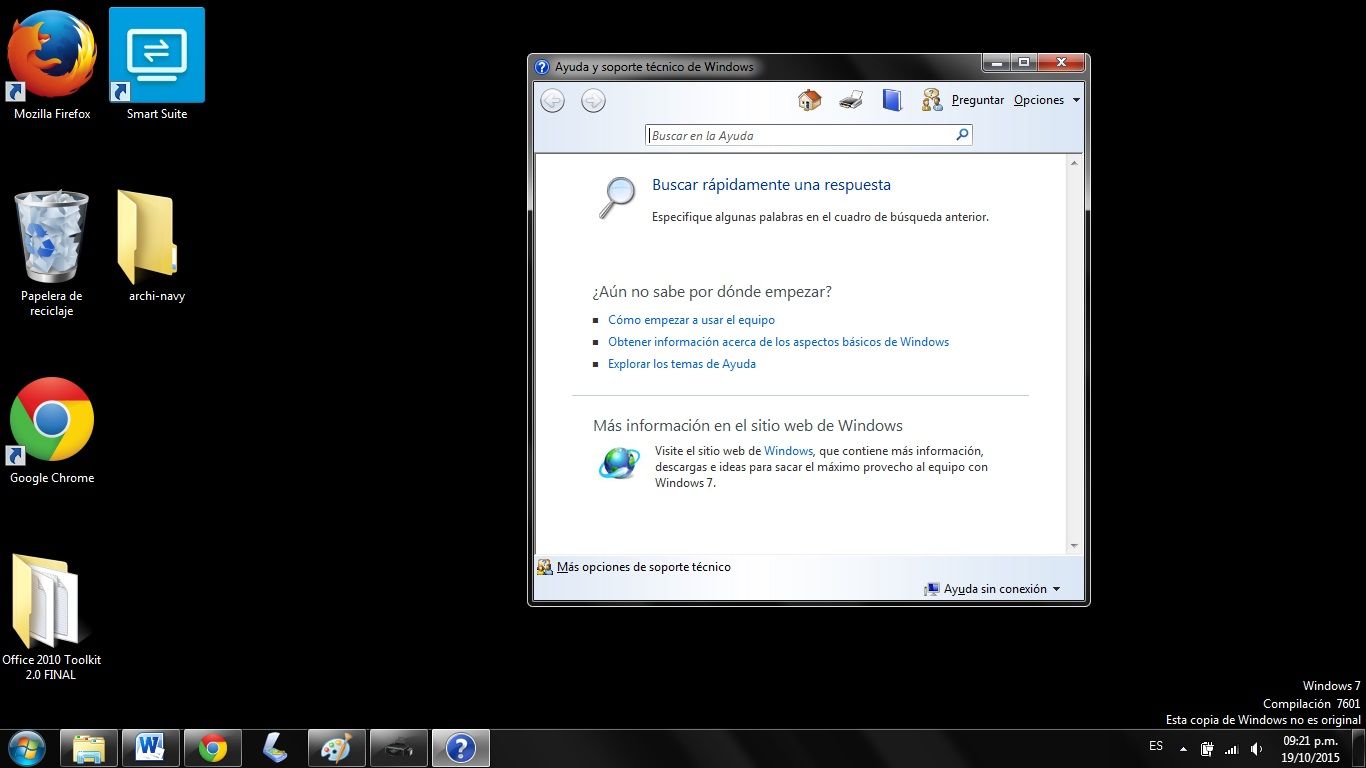Click the Buscar rápidamente una respuesta heading
Screen dimensions: 1366x768
(x=771, y=185)
